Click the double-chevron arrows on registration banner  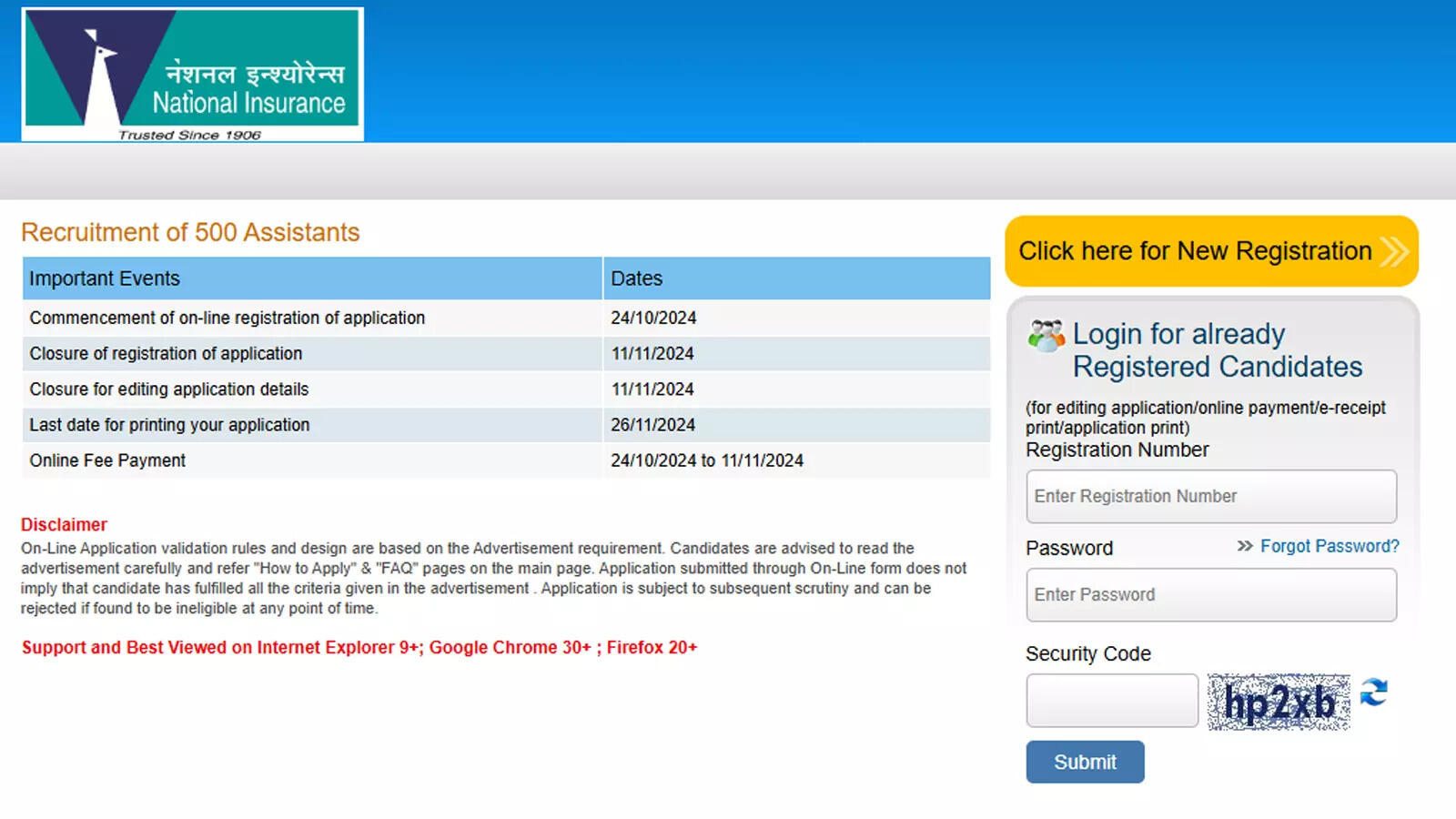tap(1394, 252)
